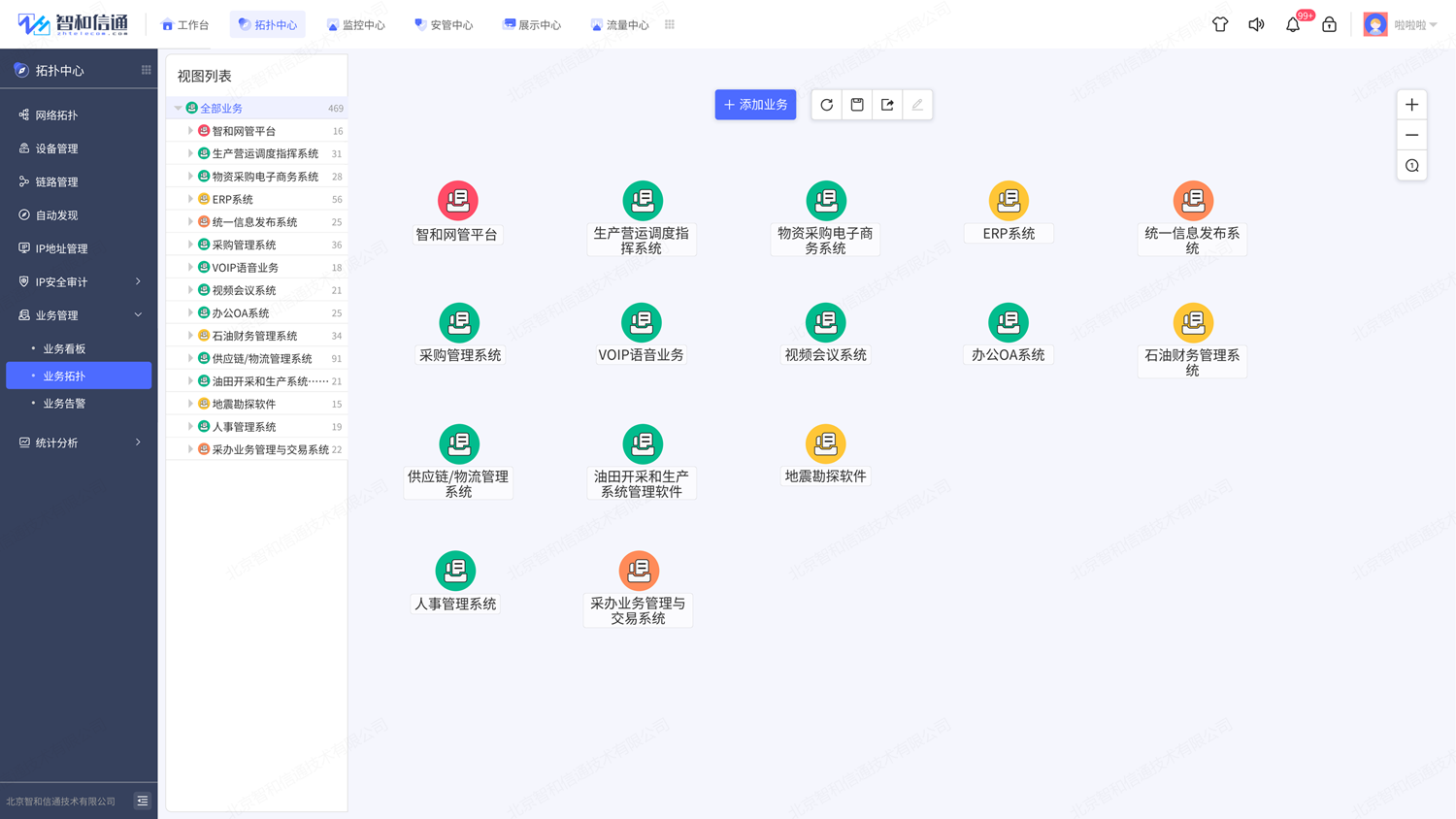Select the 智和网管平台 red node icon
This screenshot has height=819, width=1456.
[x=457, y=201]
